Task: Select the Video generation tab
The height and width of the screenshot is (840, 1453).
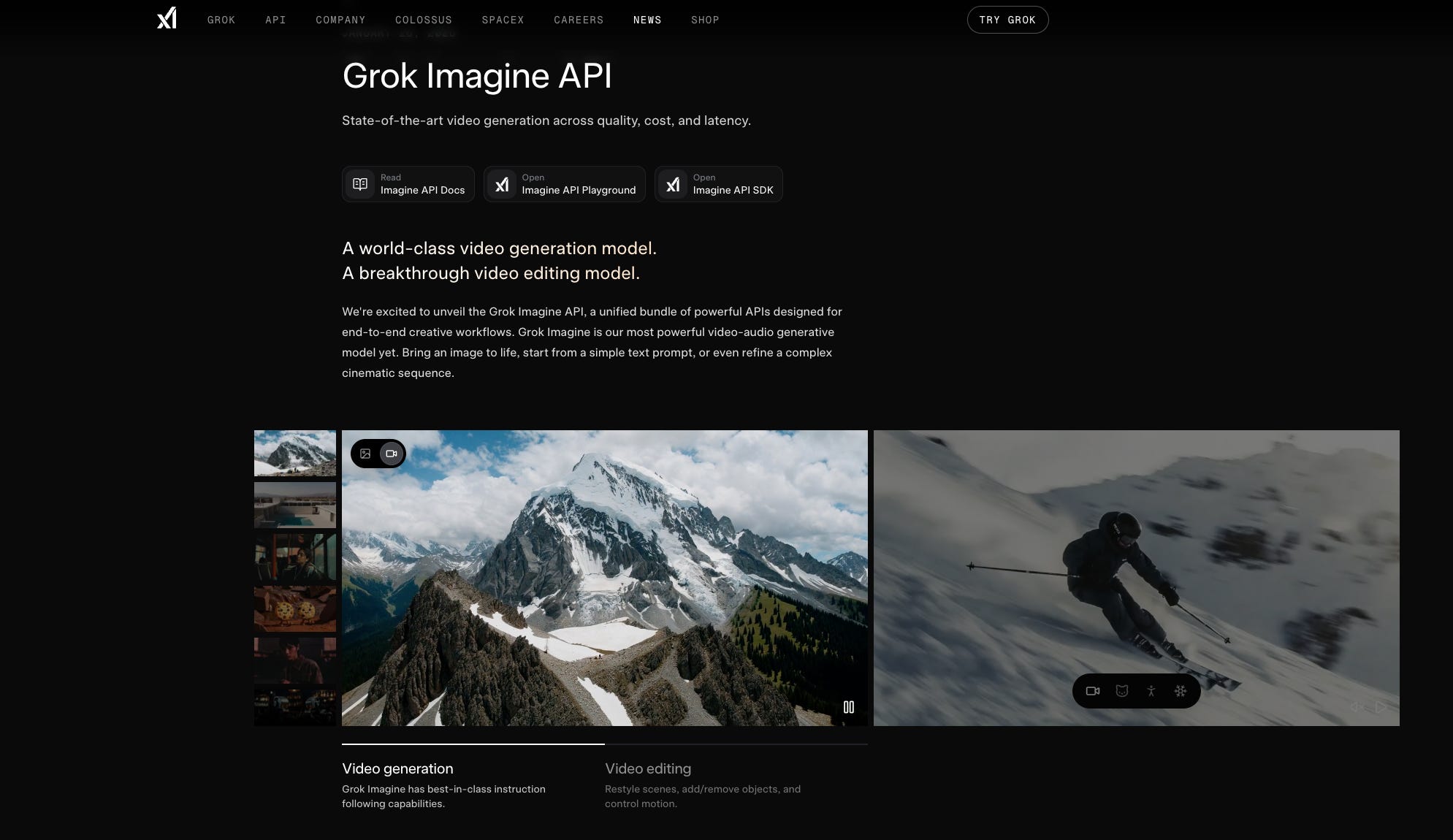Action: (x=397, y=768)
